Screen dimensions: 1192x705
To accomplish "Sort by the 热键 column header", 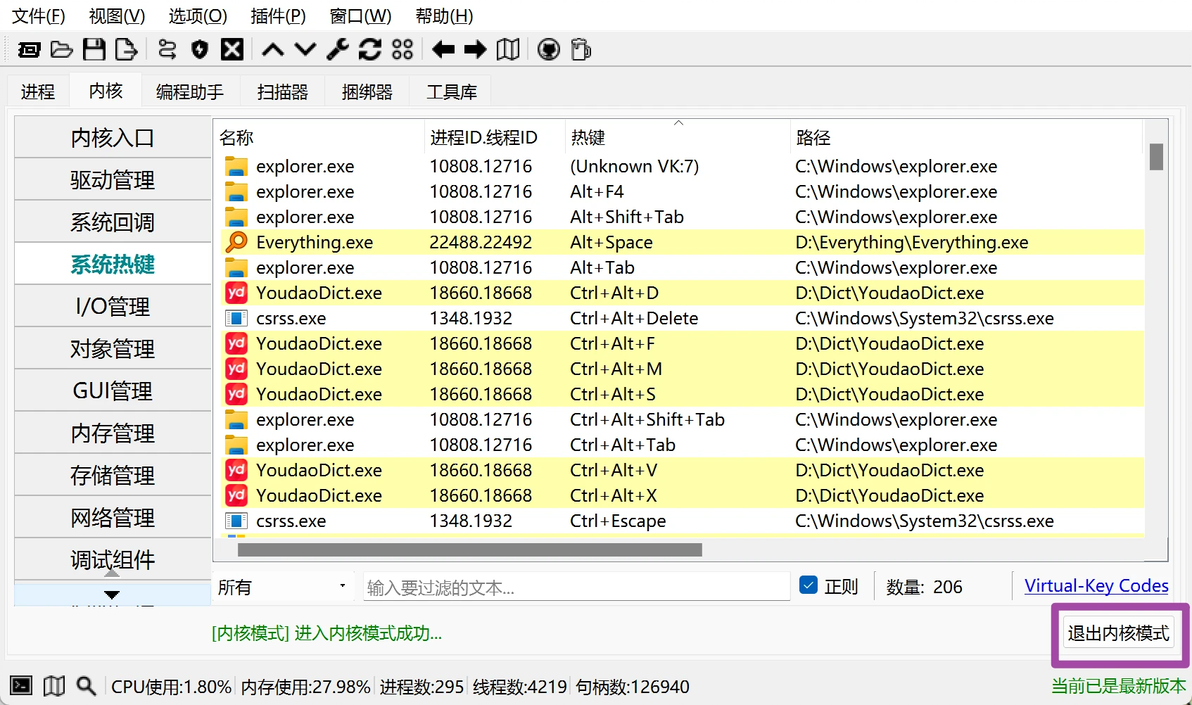I will (677, 138).
